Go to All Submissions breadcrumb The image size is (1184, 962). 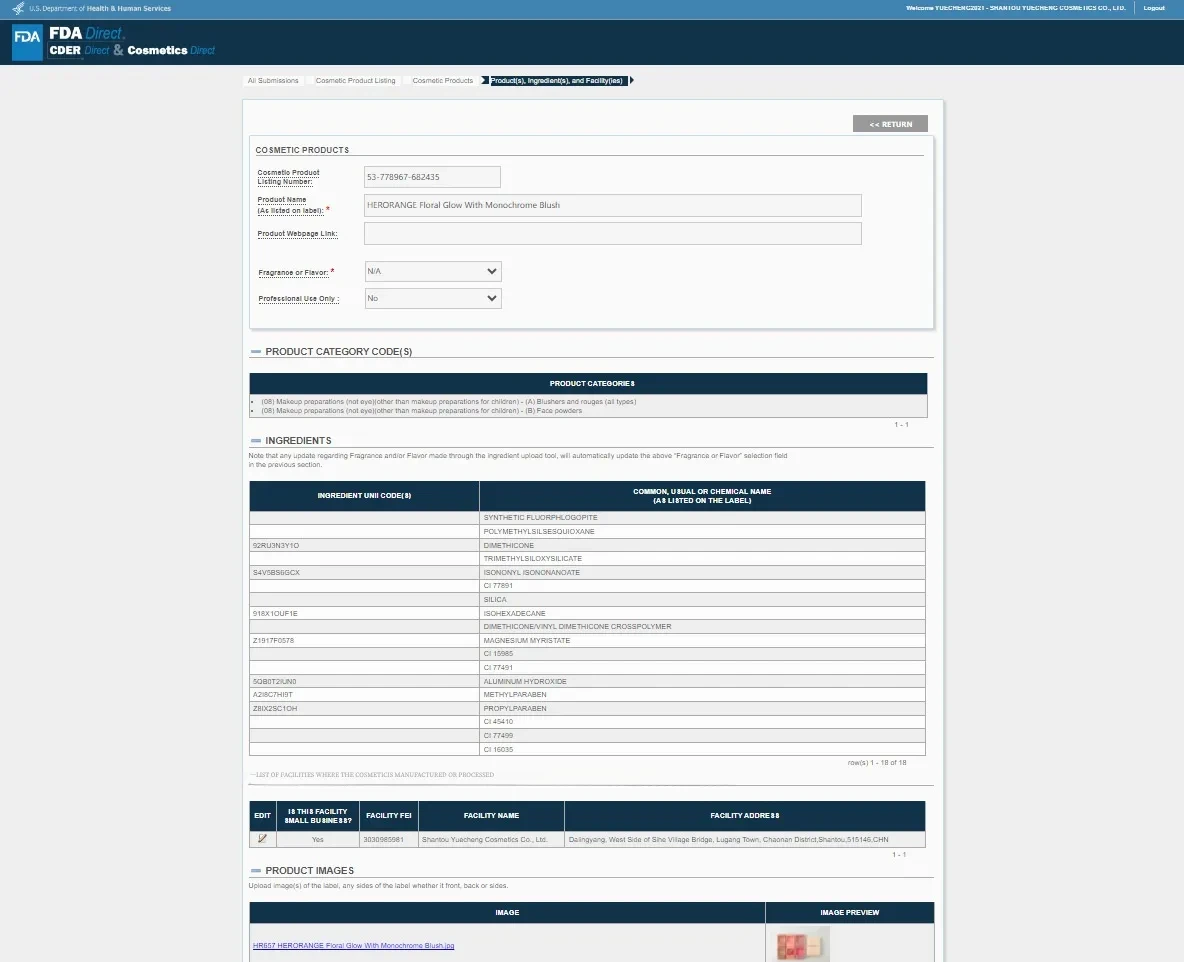tap(273, 81)
